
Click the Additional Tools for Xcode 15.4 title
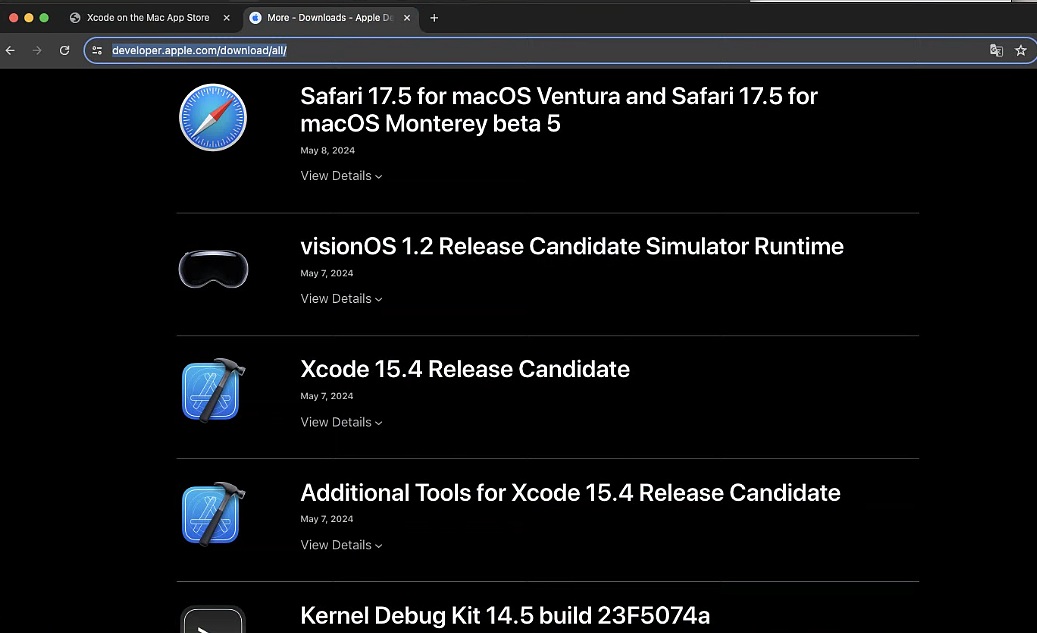[570, 493]
